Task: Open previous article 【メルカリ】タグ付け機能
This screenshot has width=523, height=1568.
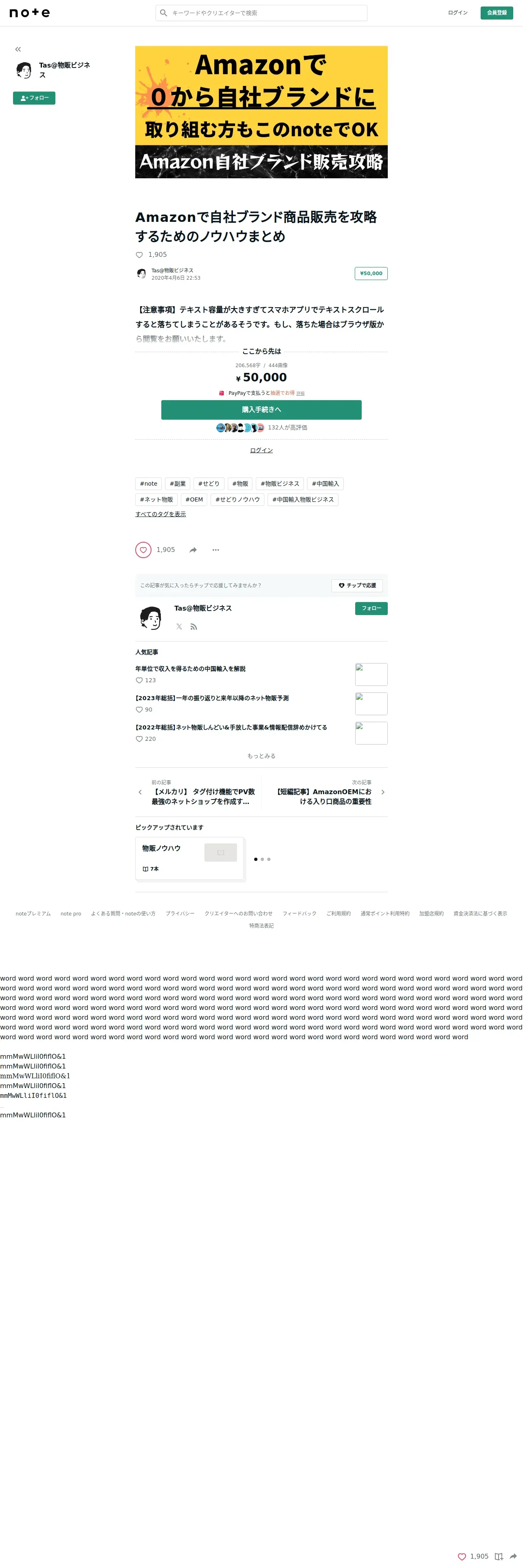Action: 203,797
